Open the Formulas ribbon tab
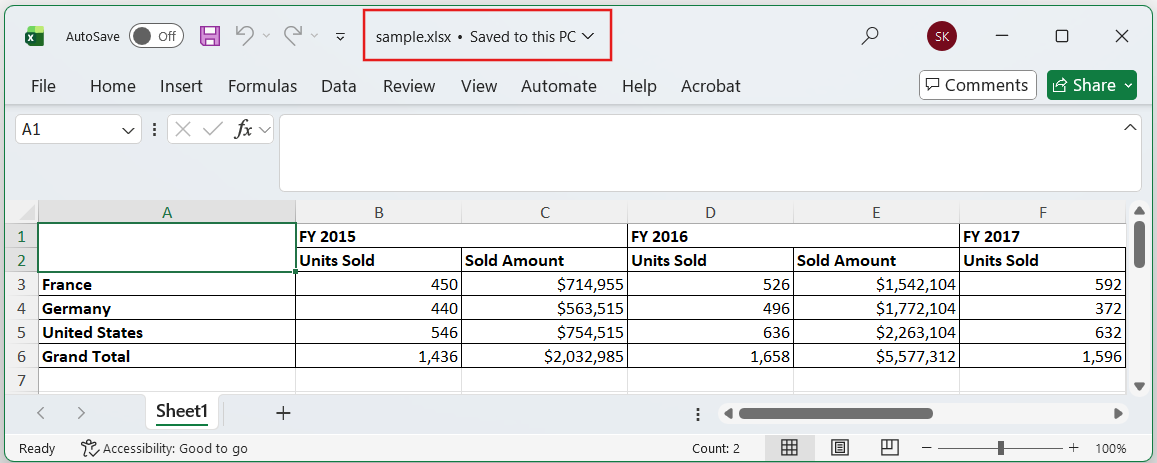Screen dimensions: 1157x463 (262, 86)
